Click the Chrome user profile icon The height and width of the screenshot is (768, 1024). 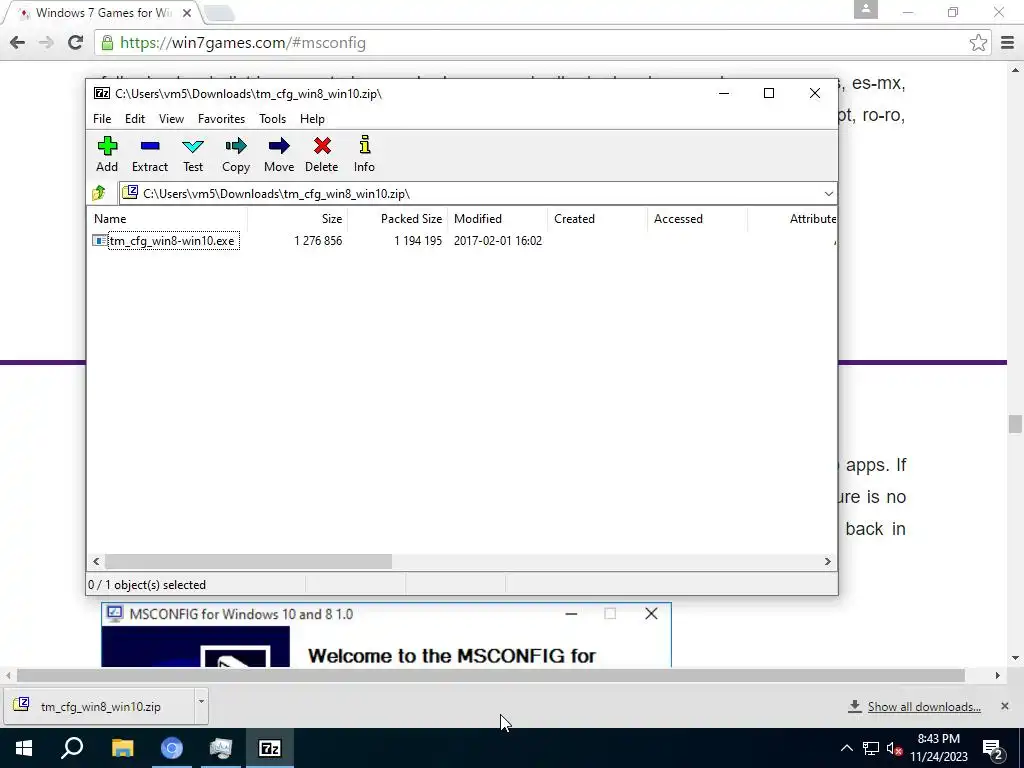[865, 9]
